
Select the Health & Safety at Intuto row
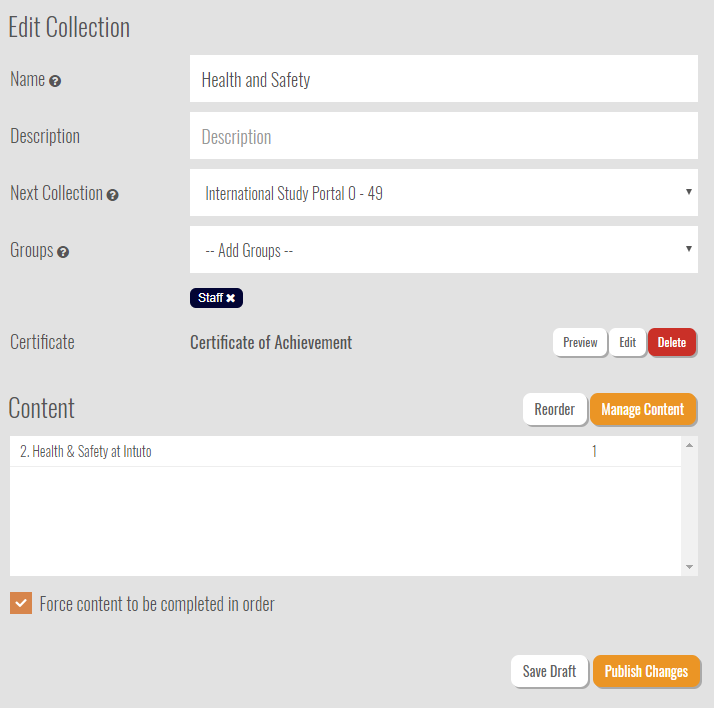345,451
